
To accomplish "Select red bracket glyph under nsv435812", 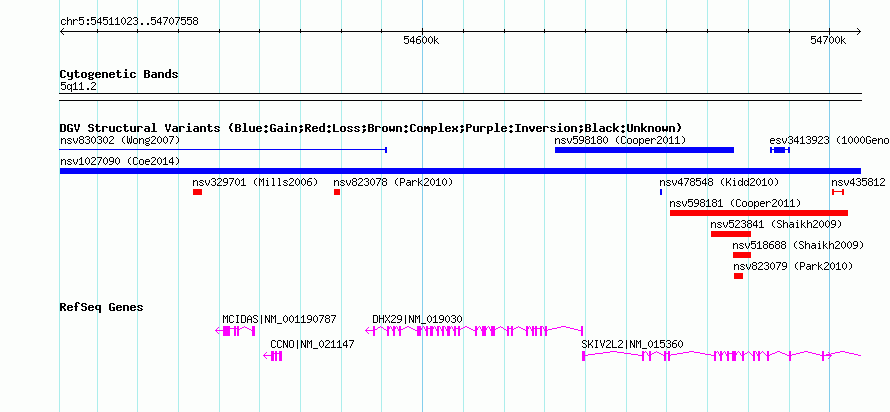I will [838, 192].
